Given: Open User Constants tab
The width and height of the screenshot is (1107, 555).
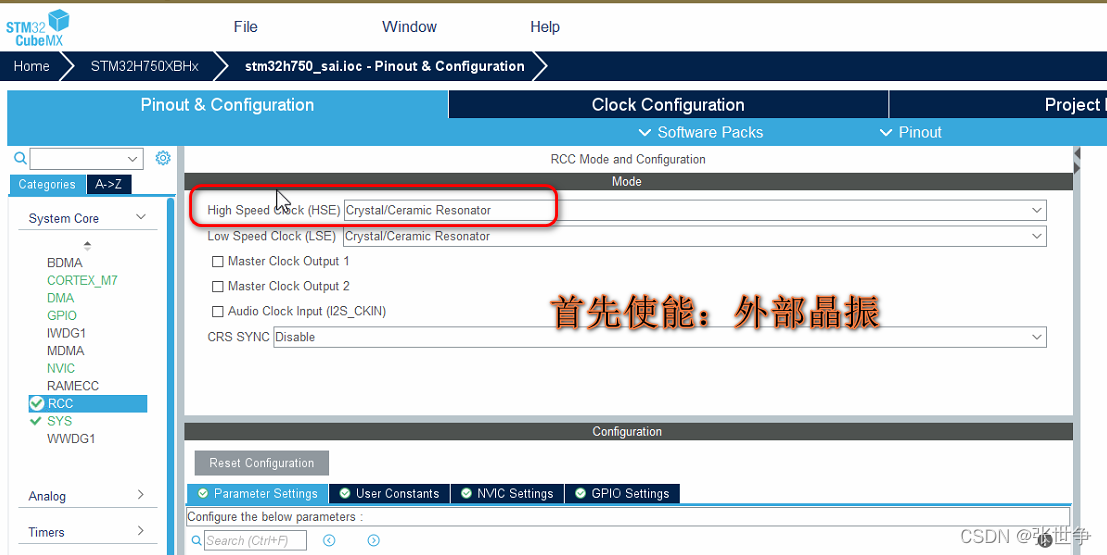Looking at the screenshot, I should click(390, 494).
